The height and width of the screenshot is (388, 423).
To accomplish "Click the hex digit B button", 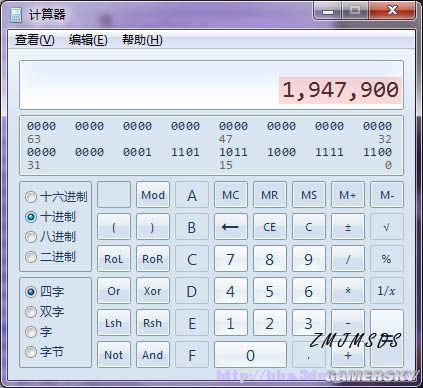I will [192, 227].
